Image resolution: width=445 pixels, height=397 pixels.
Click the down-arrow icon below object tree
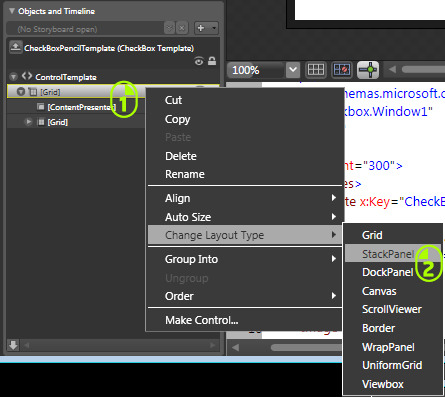(x=13, y=345)
